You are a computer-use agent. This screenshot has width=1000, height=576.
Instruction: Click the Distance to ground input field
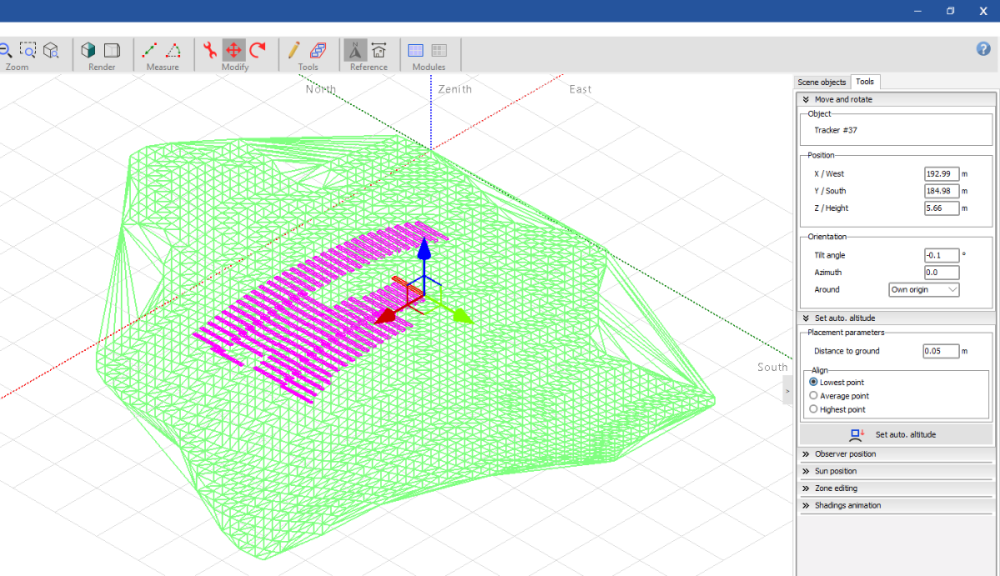tap(941, 351)
